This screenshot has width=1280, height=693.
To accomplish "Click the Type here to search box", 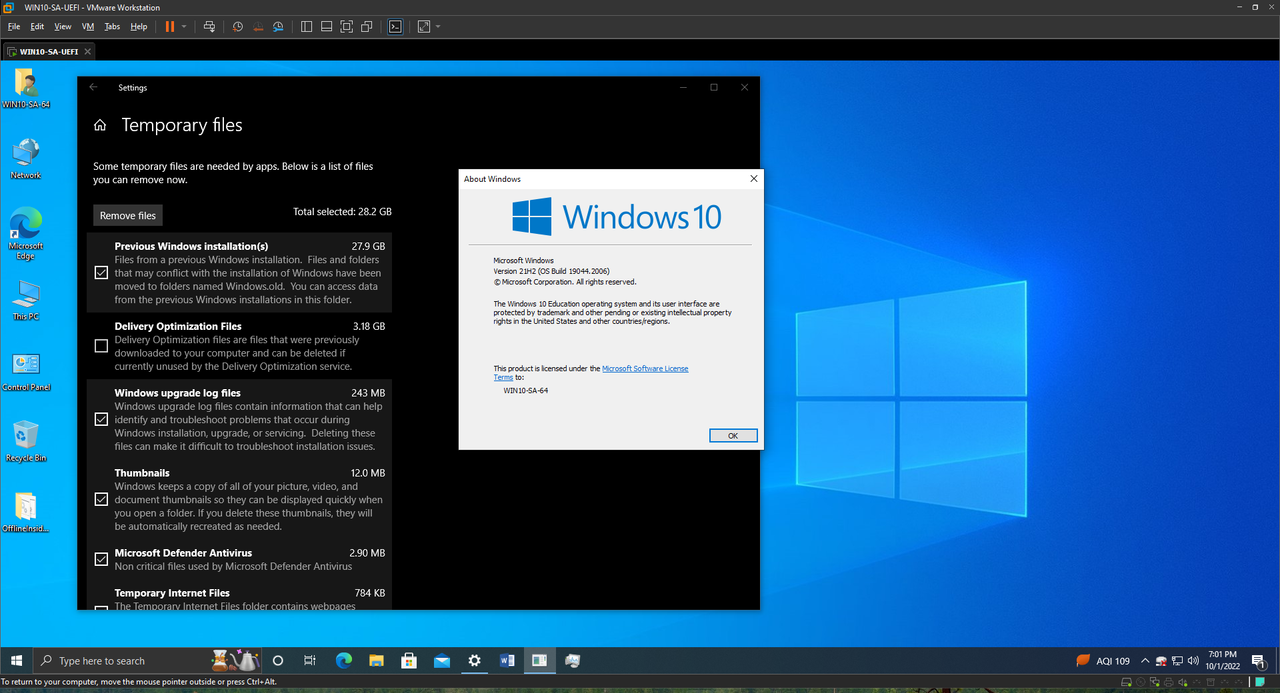I will pos(148,661).
